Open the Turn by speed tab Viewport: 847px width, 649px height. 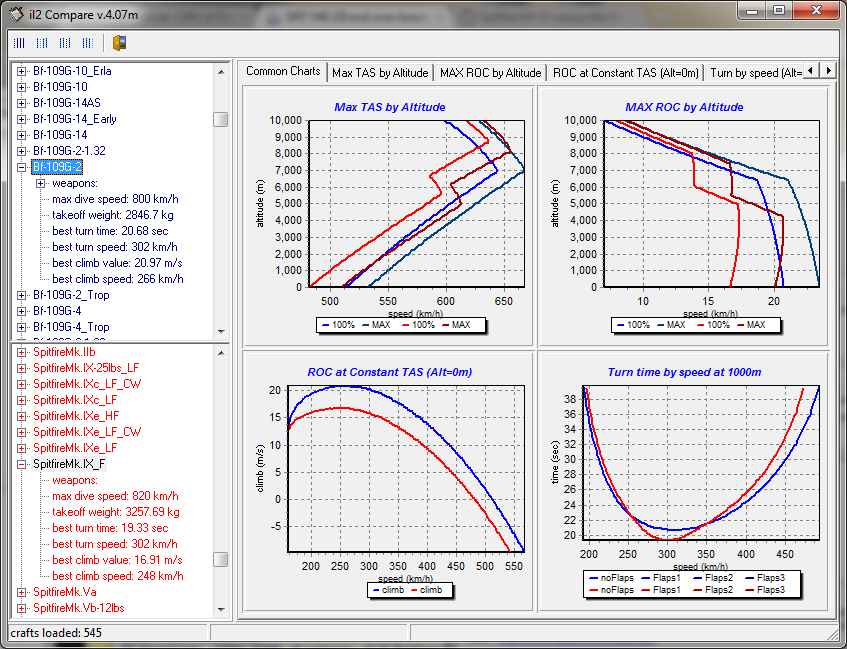(x=754, y=73)
